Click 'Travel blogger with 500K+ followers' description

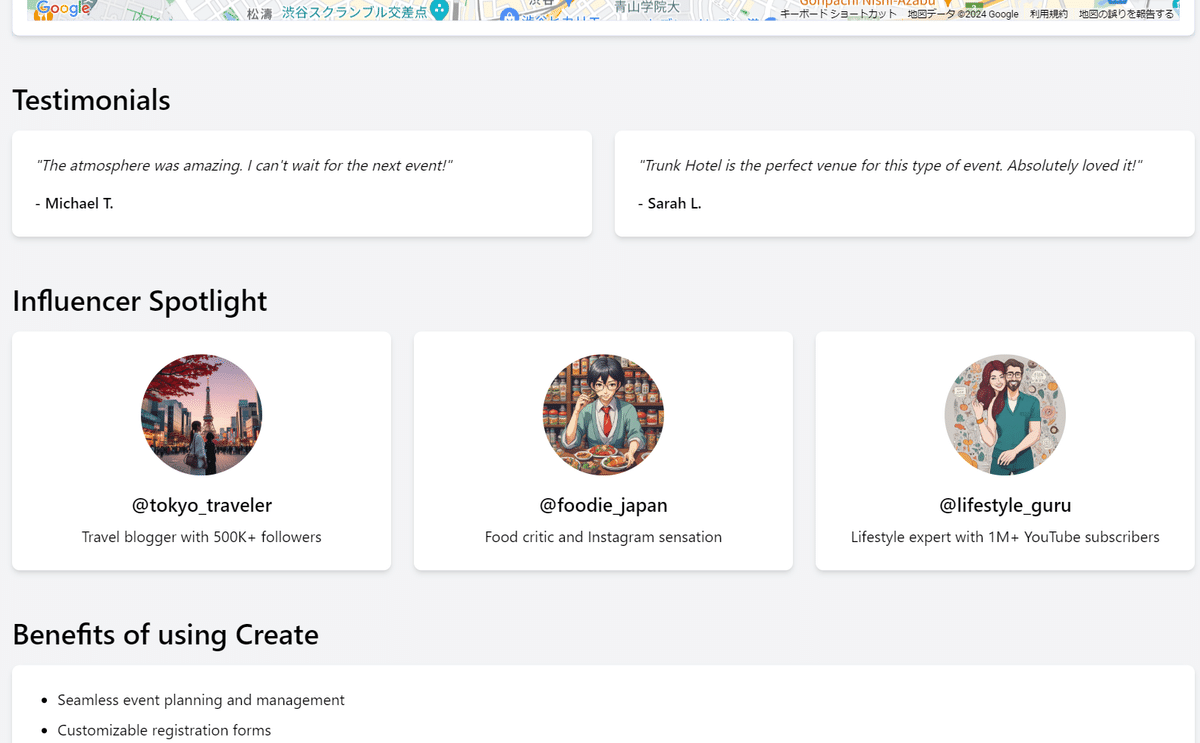click(201, 537)
